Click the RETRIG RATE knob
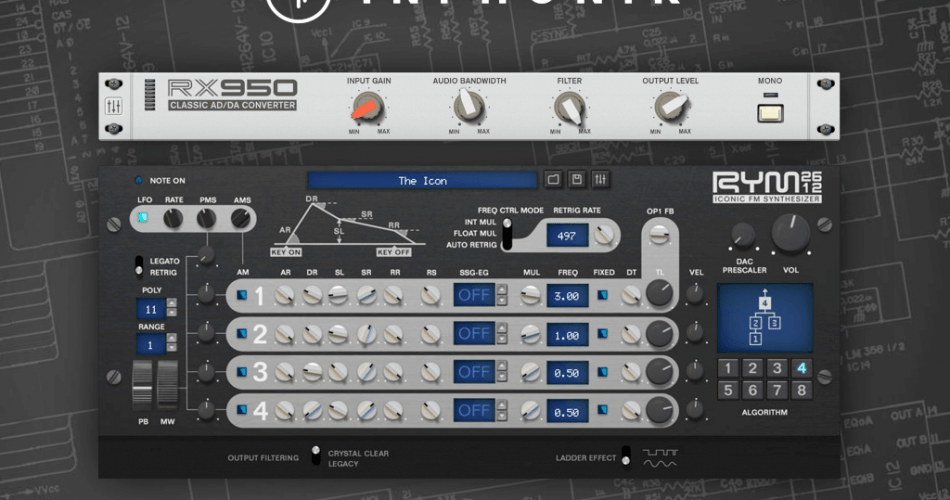This screenshot has height=500, width=950. coord(603,235)
